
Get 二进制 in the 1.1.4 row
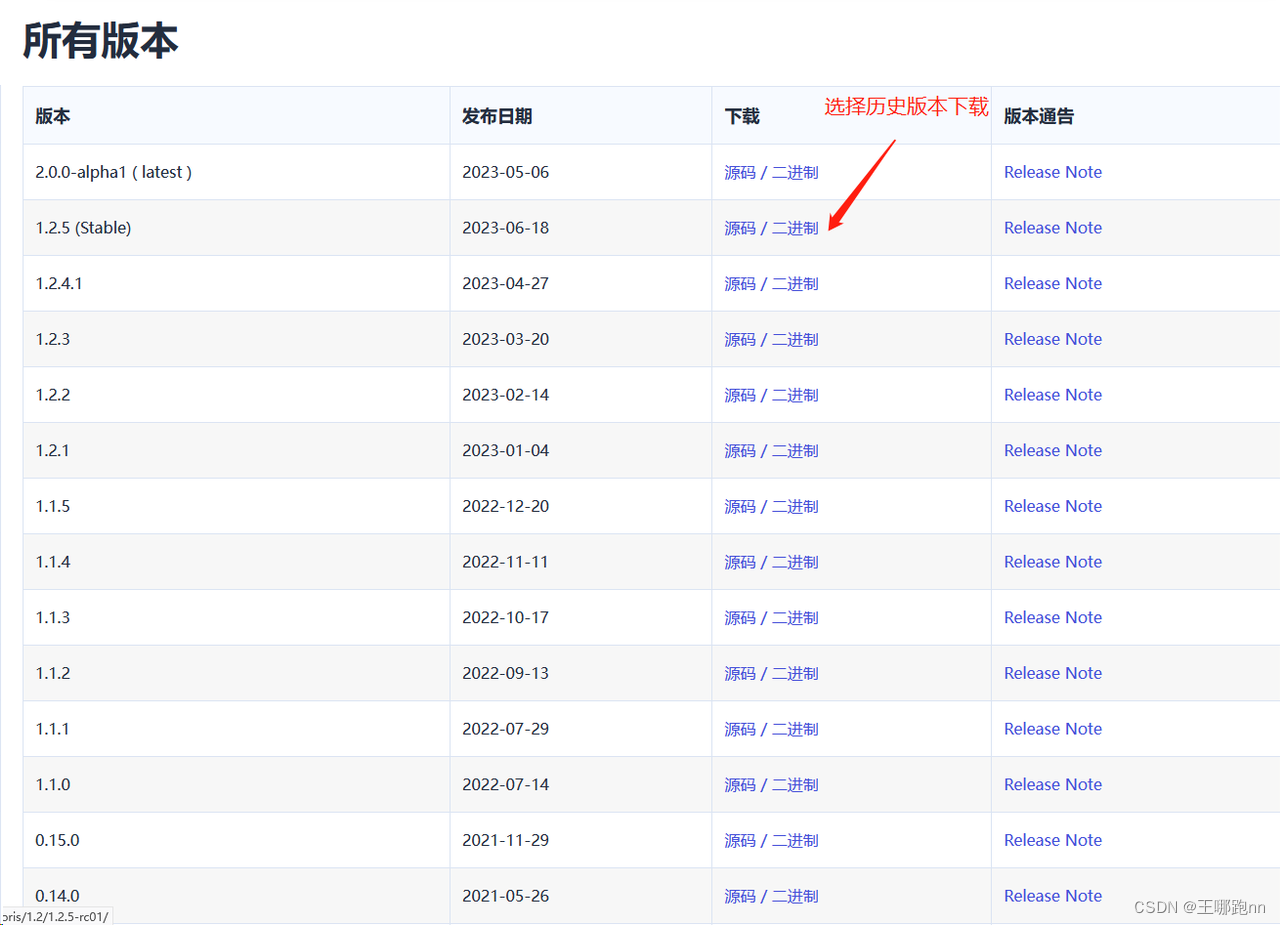pyautogui.click(x=795, y=562)
